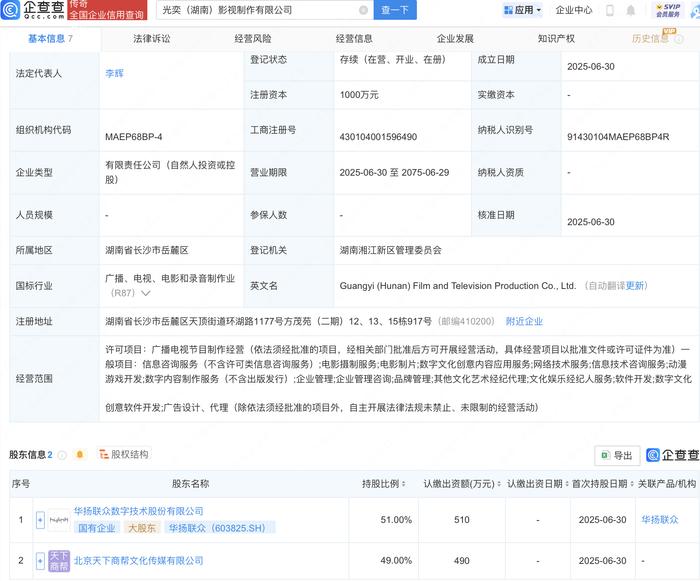This screenshot has width=700, height=581.
Task: Click the 股东信息 info circle icon
Action: [x=62, y=455]
